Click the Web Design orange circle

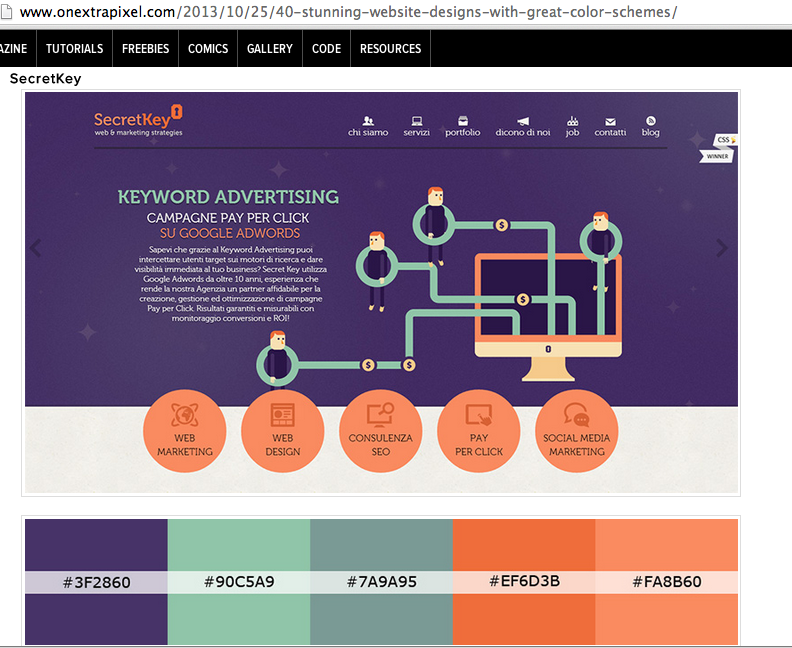click(x=283, y=431)
